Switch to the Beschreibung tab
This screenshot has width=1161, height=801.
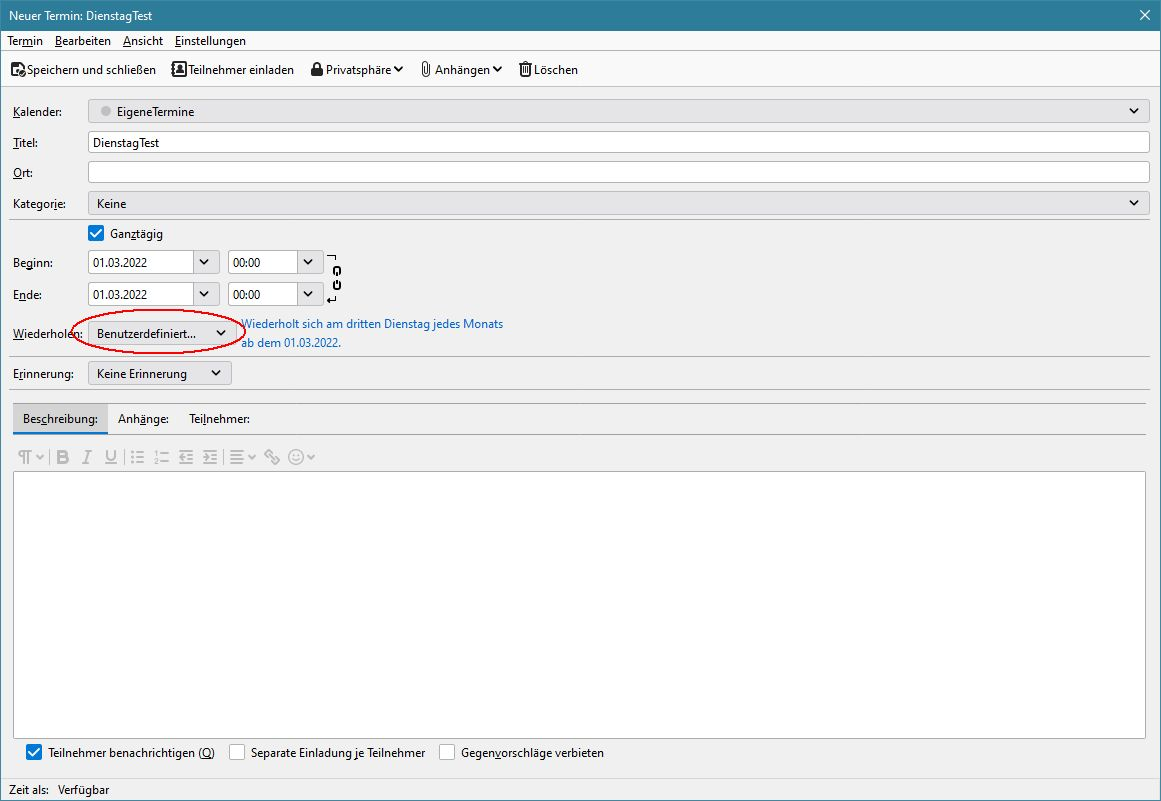(x=60, y=419)
